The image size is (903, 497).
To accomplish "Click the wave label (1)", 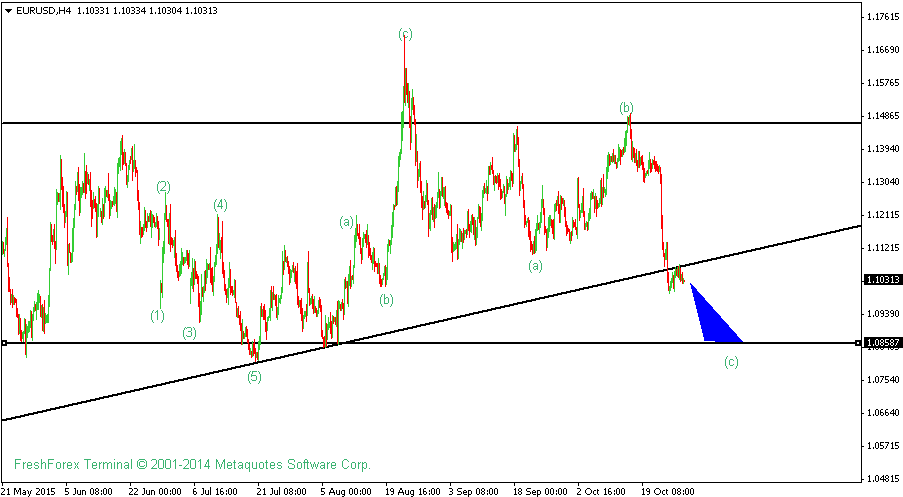I will coord(157,316).
